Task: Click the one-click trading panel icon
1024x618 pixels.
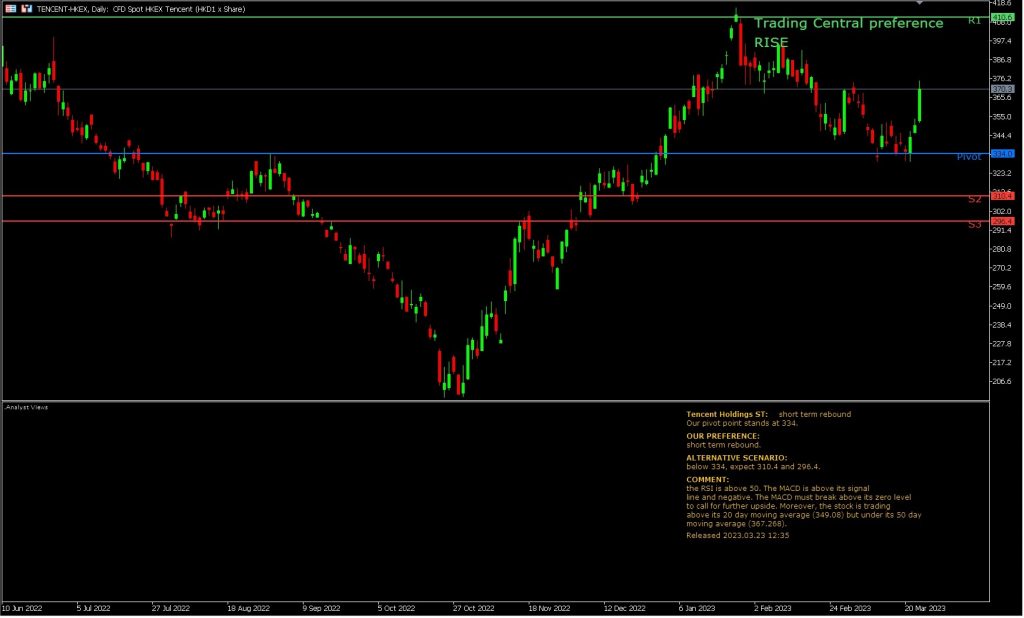Action: pyautogui.click(x=27, y=9)
